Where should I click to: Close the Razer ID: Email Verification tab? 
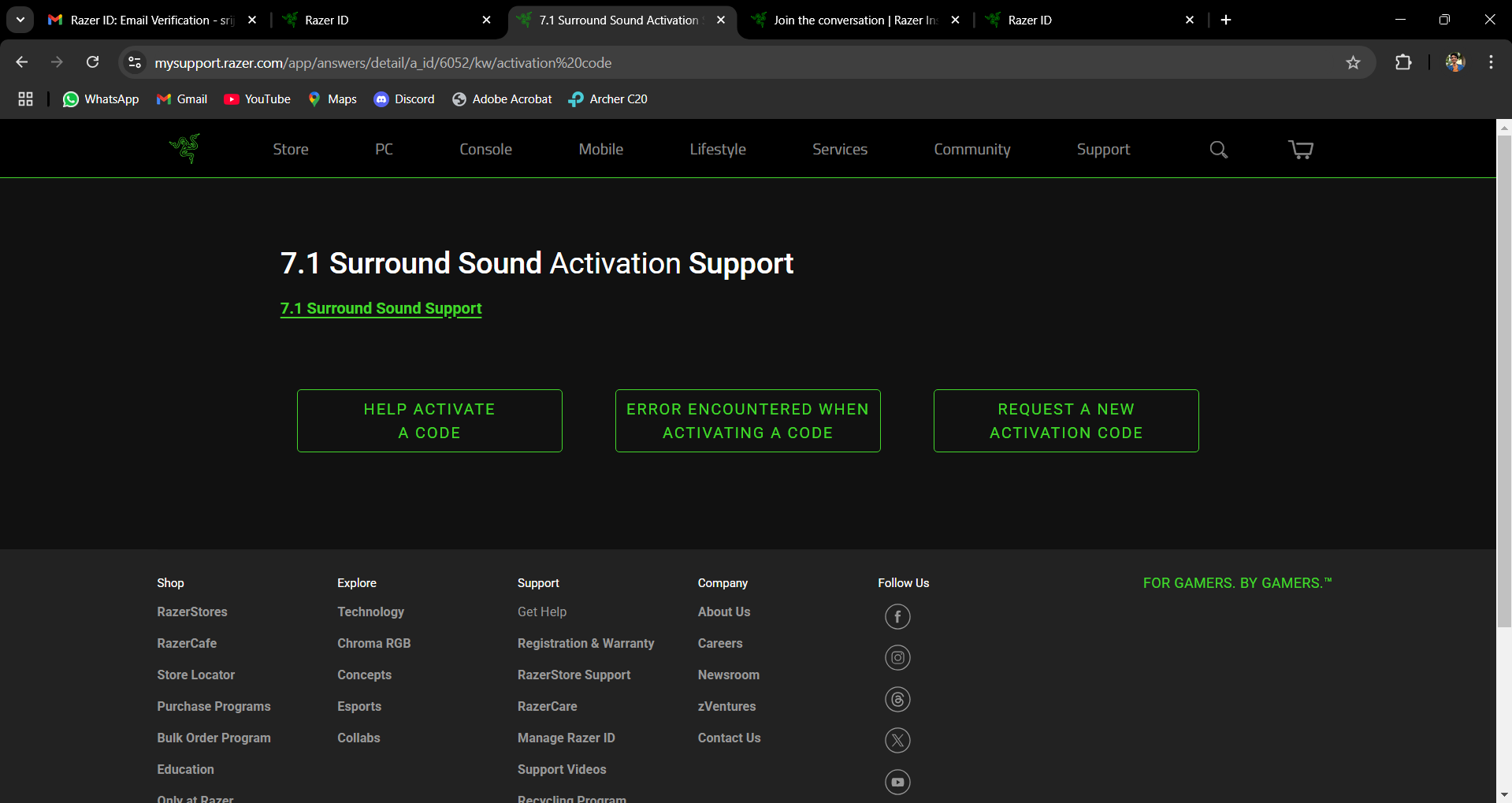pyautogui.click(x=252, y=20)
